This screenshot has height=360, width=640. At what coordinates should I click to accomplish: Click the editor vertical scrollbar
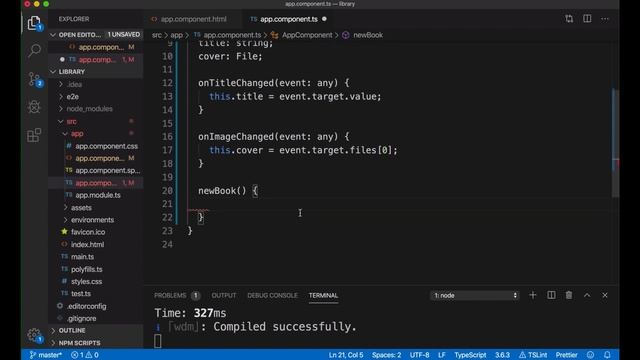click(x=616, y=143)
